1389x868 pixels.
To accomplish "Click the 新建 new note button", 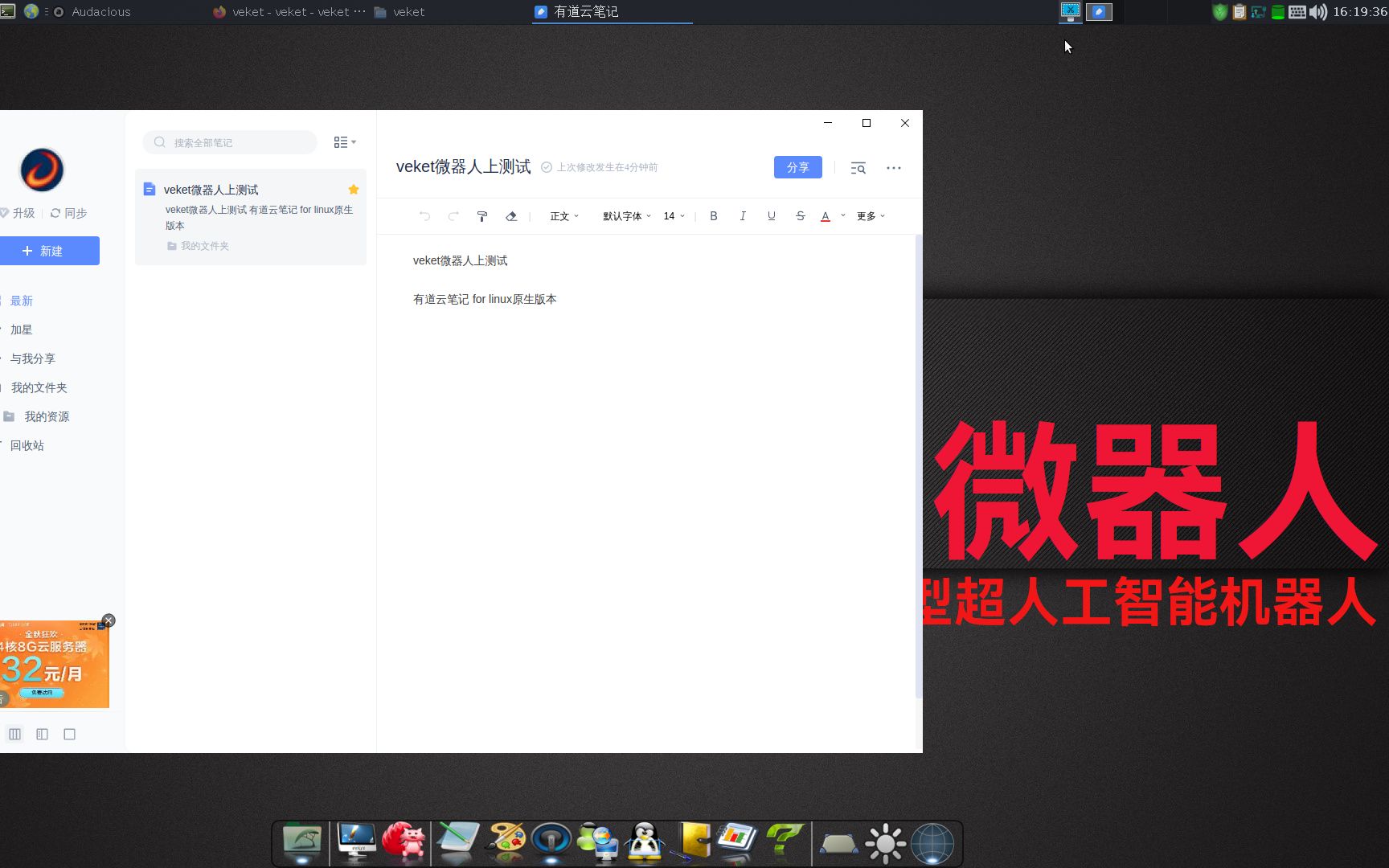I will tap(50, 251).
